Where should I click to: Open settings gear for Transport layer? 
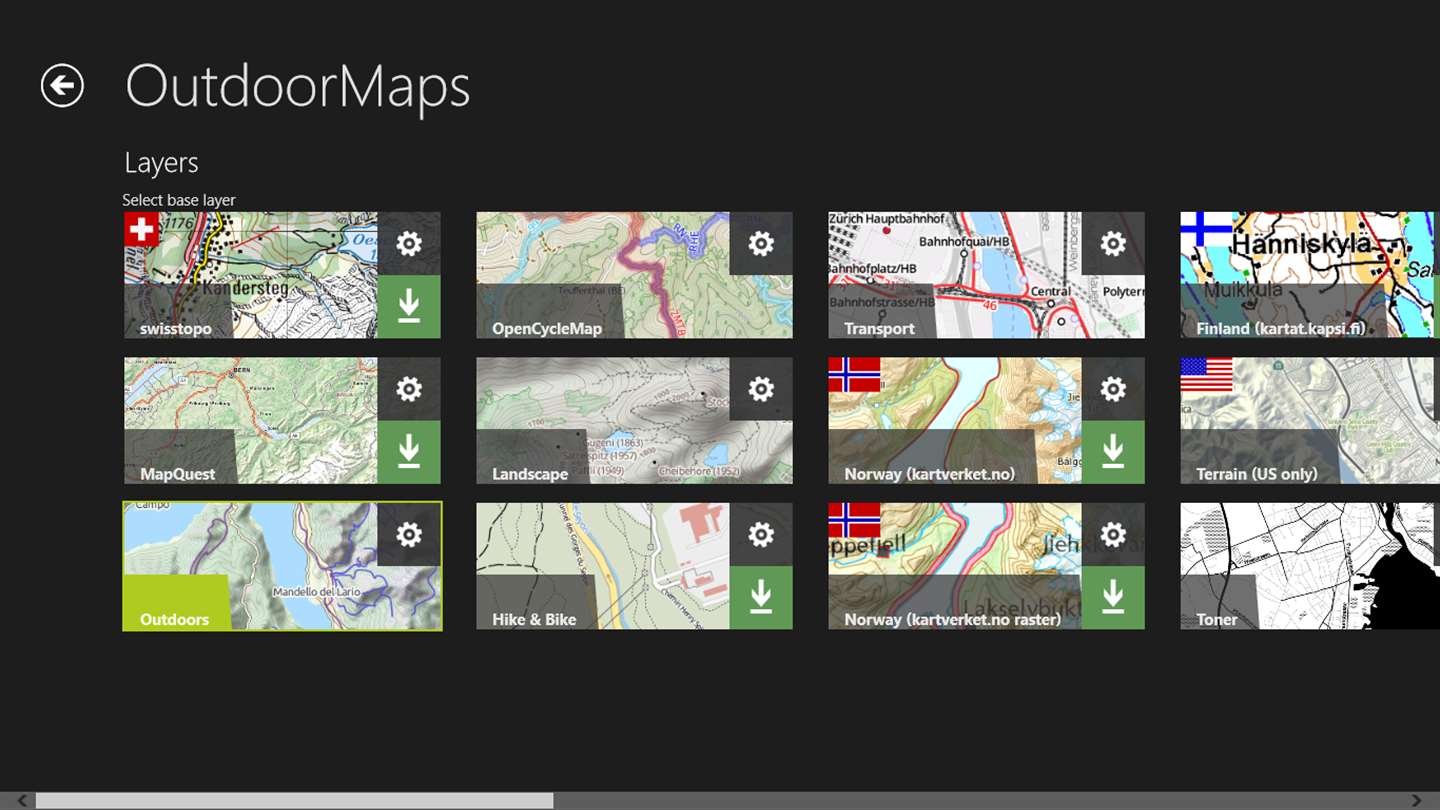point(1113,243)
